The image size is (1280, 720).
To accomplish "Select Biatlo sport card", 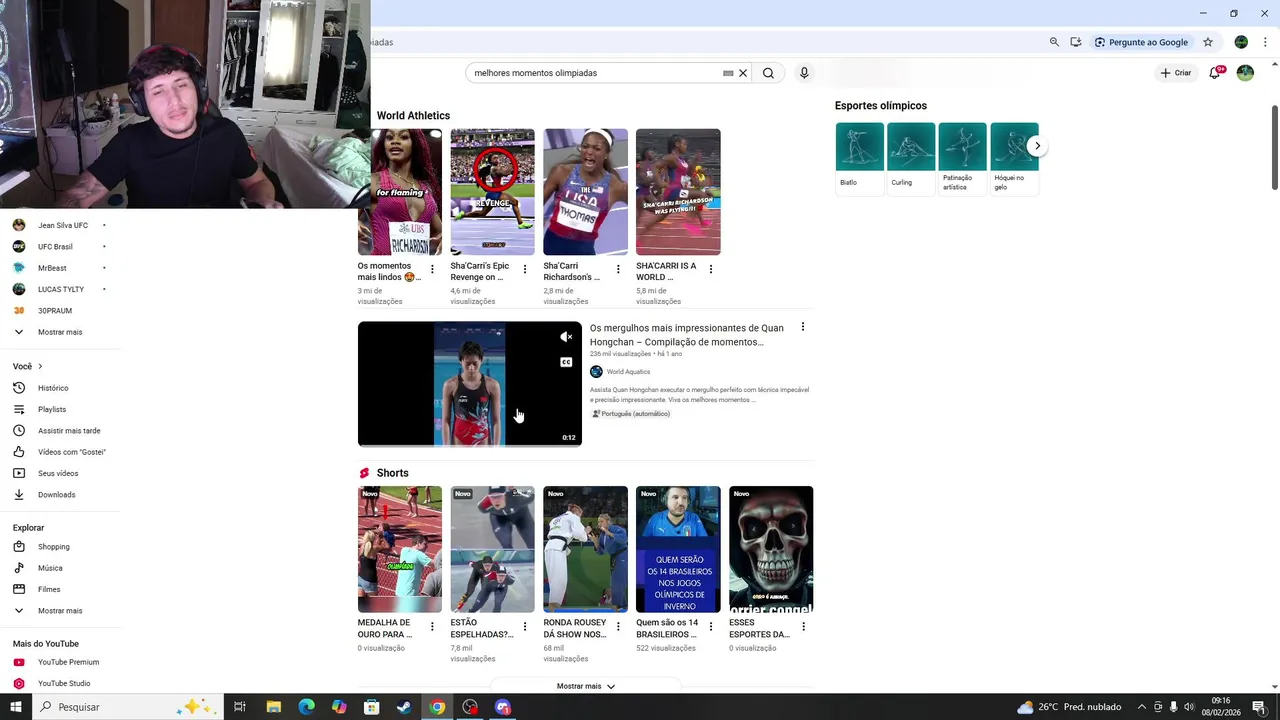I will click(x=860, y=157).
